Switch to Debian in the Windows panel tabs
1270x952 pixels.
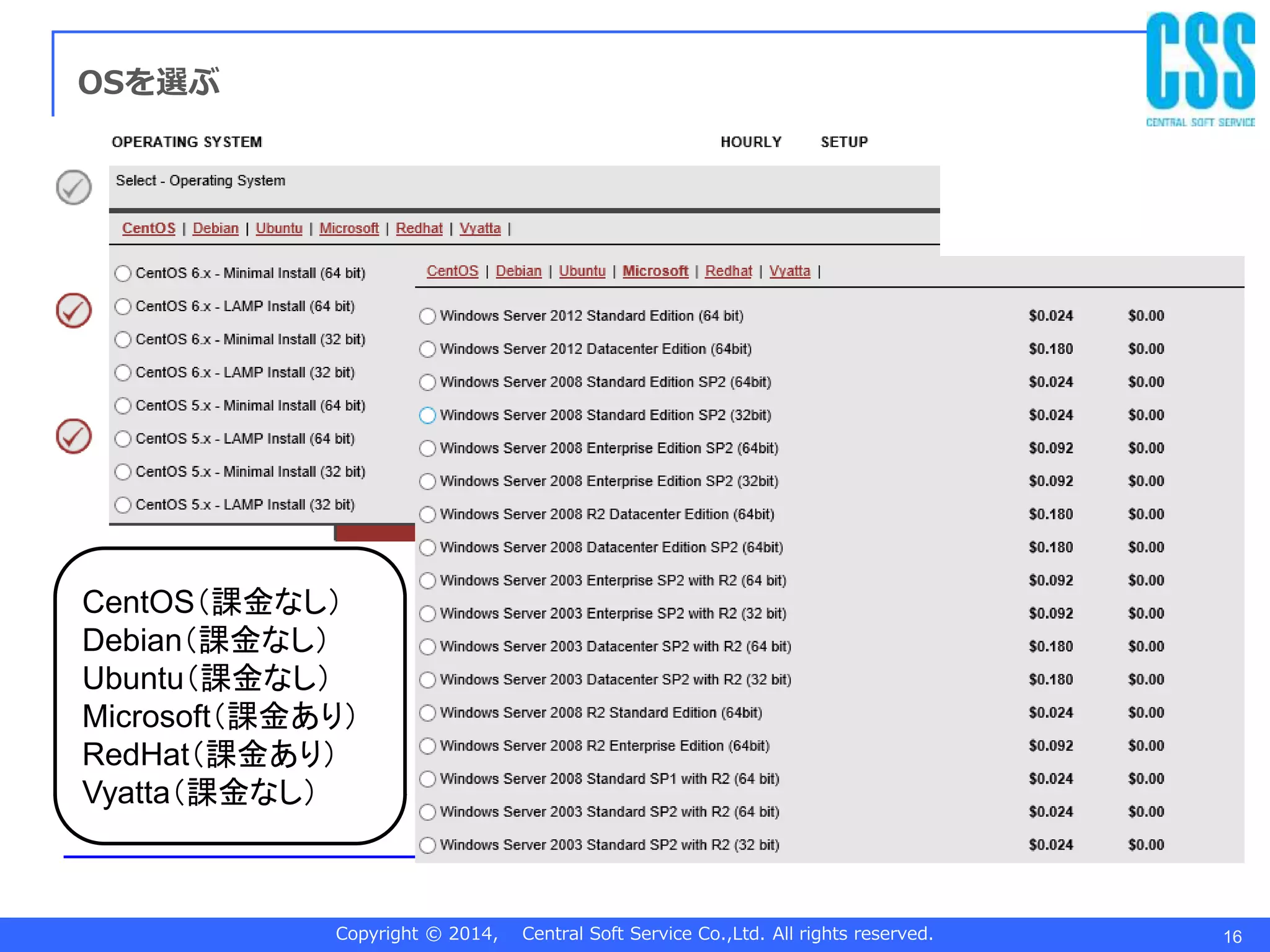pos(519,271)
